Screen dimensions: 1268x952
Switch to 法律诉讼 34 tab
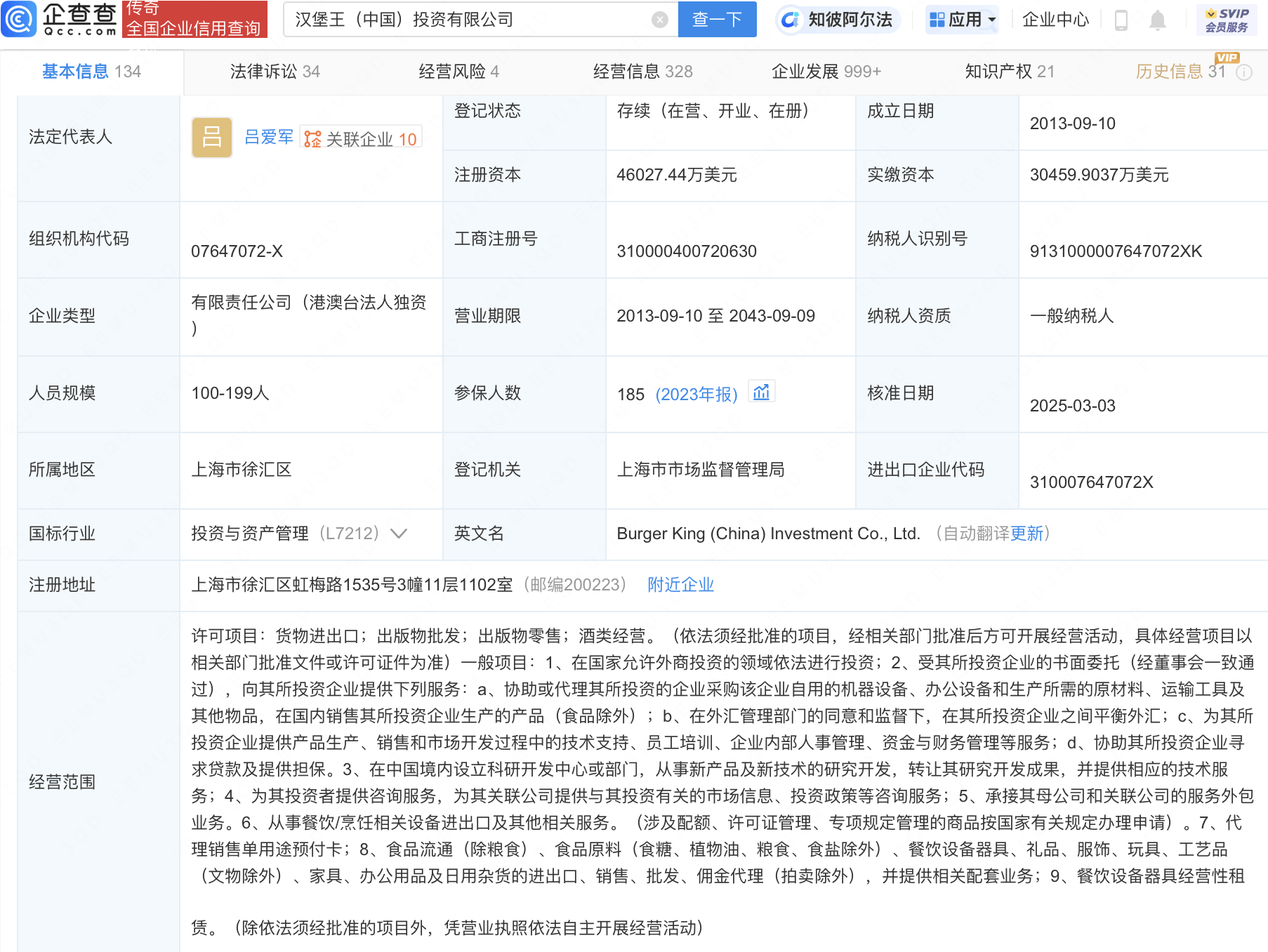pos(275,72)
